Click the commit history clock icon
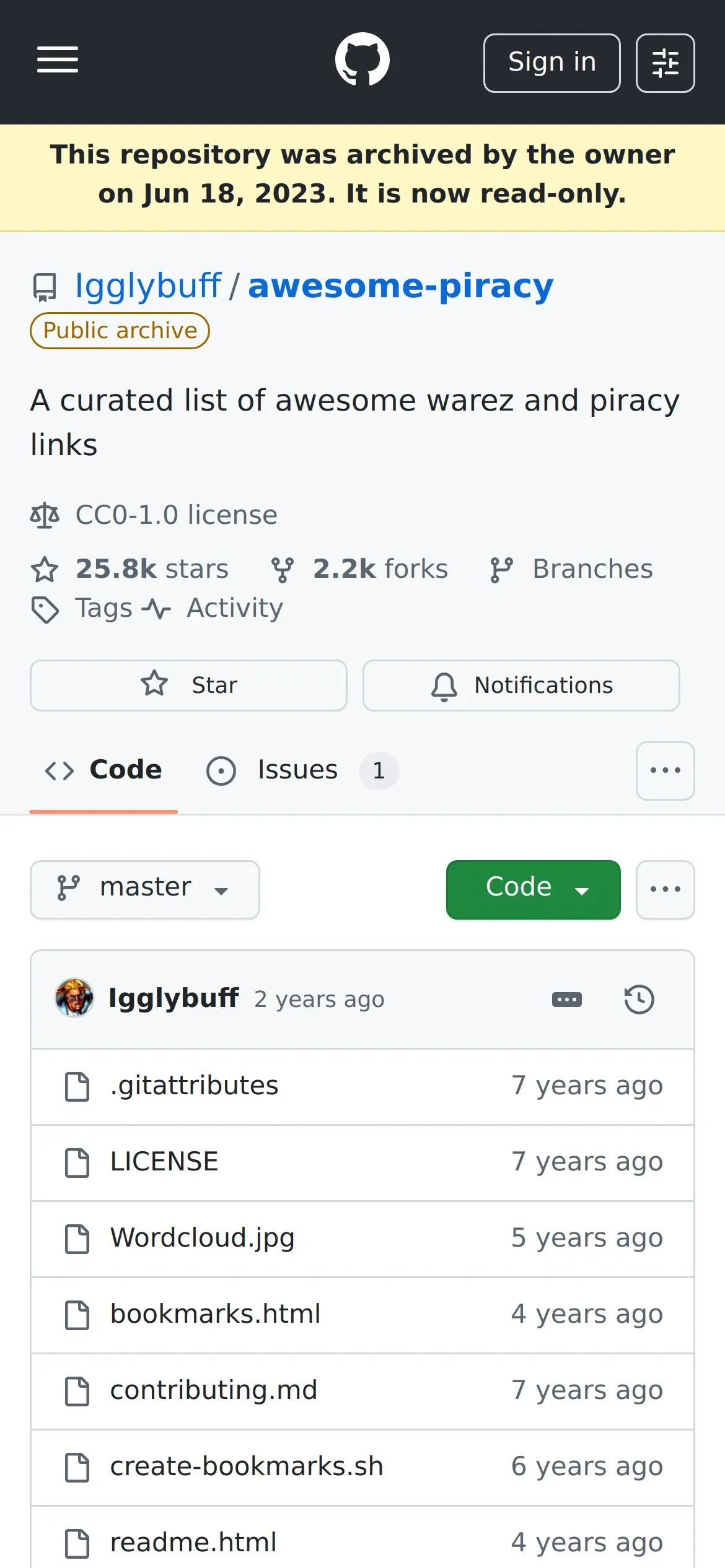The width and height of the screenshot is (725, 1568). 639,1000
